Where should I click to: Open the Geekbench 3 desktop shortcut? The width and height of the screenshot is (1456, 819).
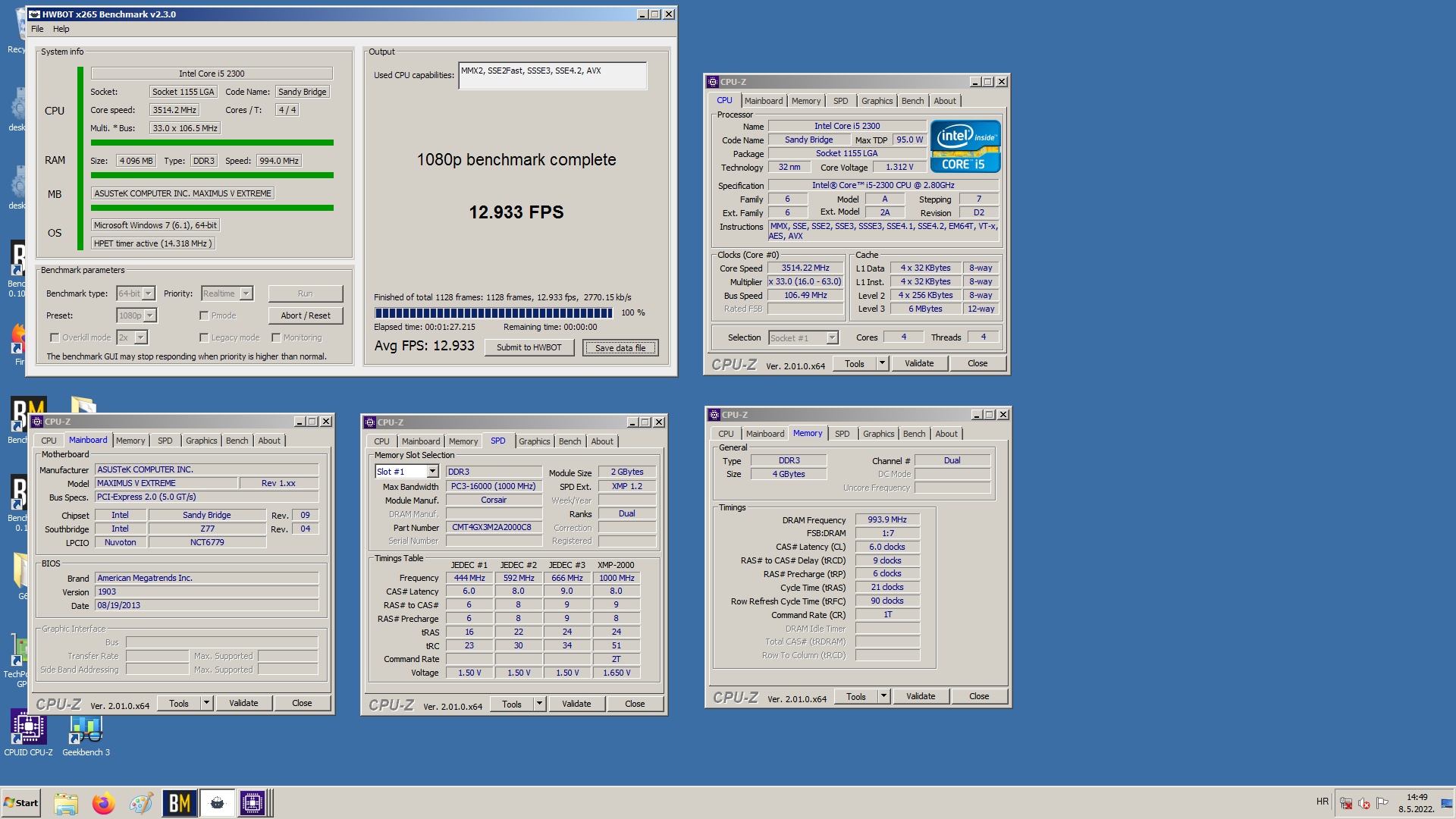tap(86, 734)
